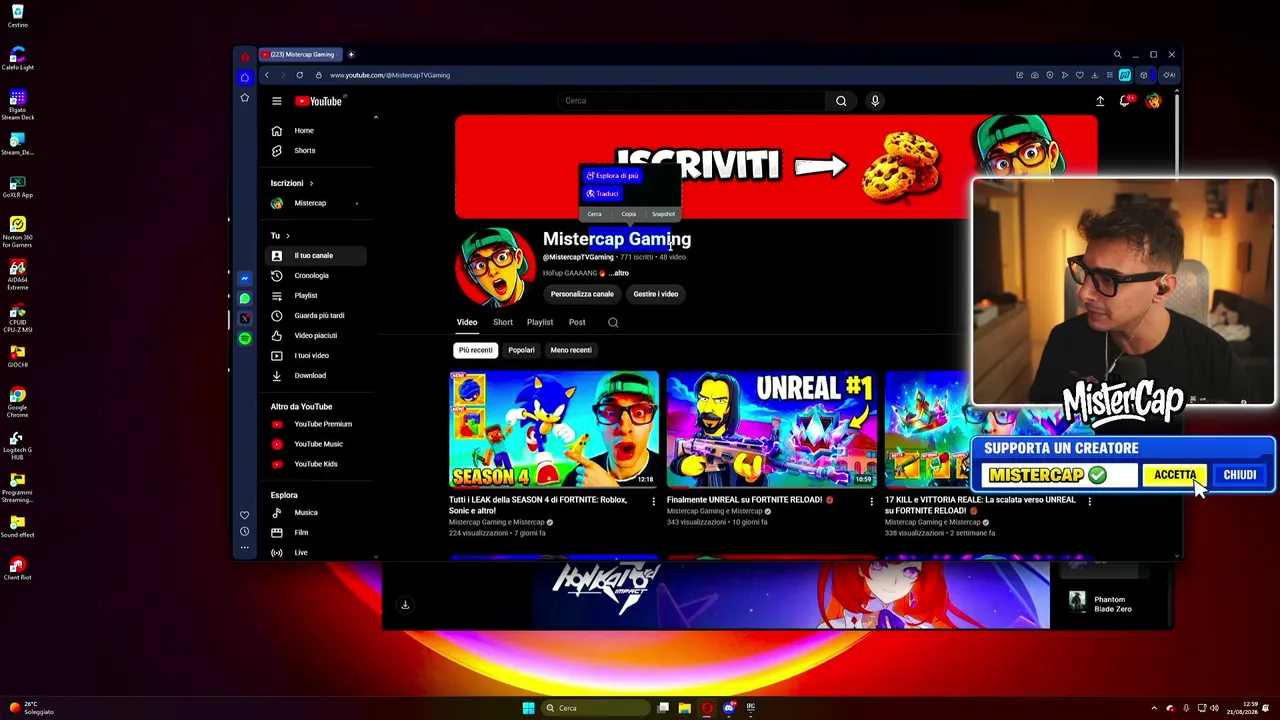Select the Più recenti filter chip

pyautogui.click(x=476, y=350)
